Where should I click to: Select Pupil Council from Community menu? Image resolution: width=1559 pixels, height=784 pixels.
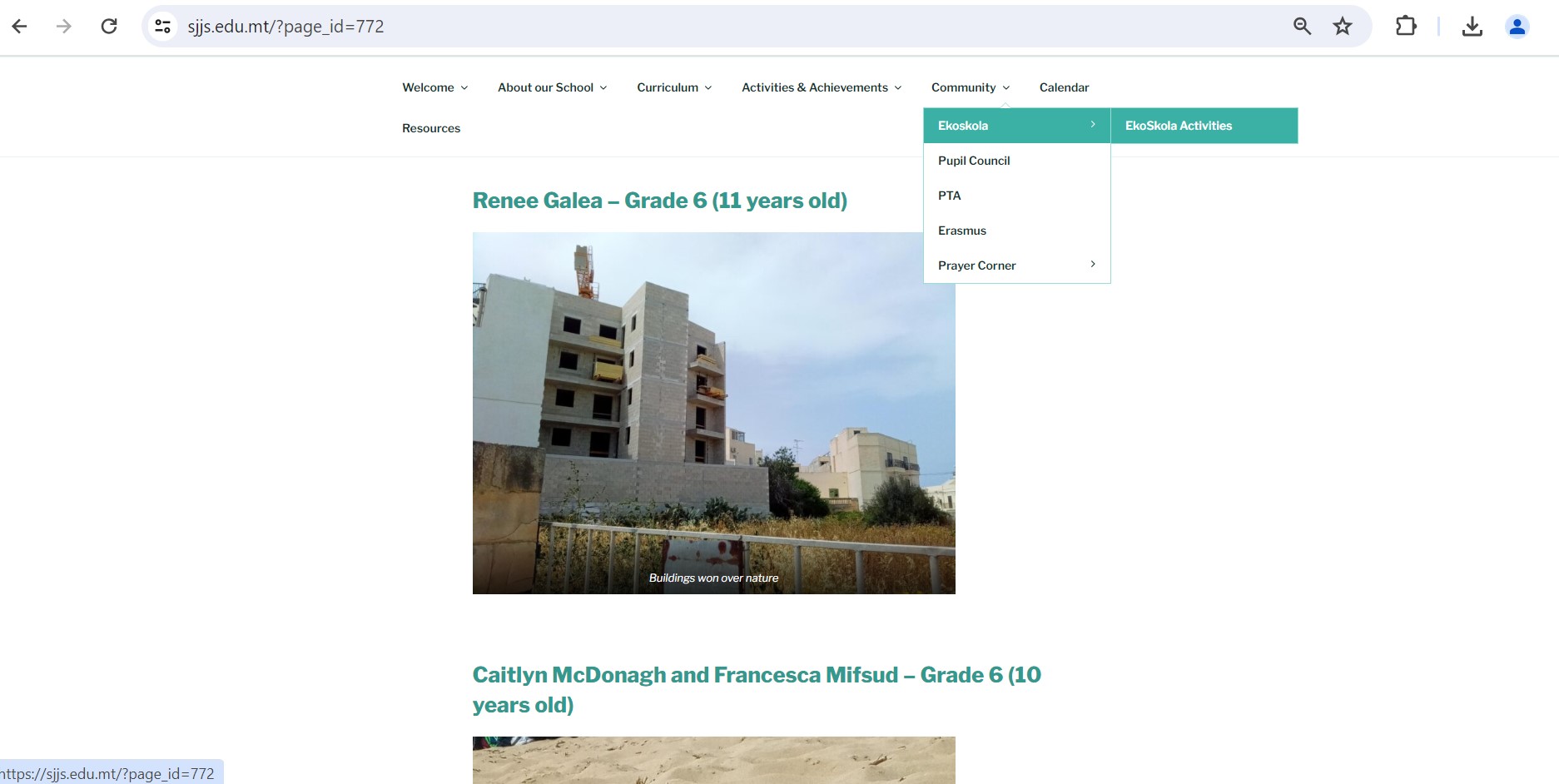pos(974,161)
